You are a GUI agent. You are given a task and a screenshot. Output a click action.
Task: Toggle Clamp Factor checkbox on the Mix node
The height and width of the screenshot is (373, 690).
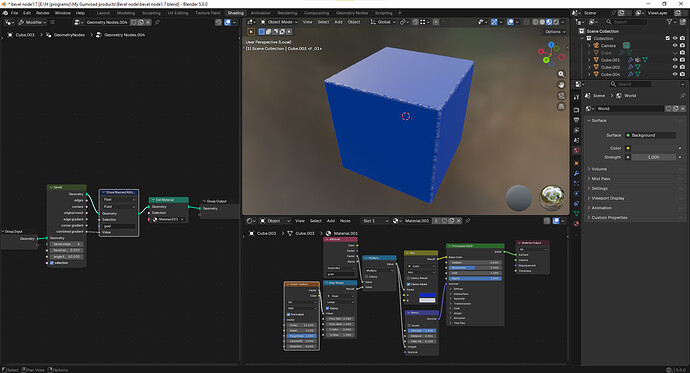point(409,284)
